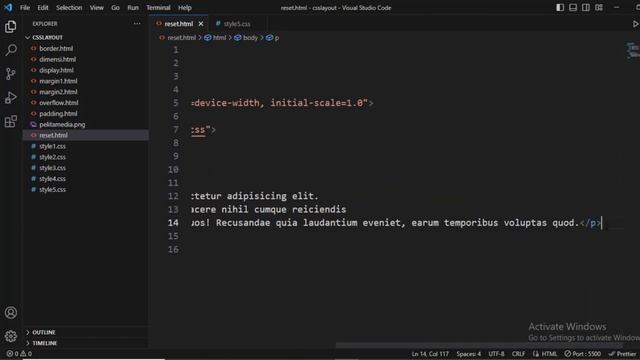Click the VS Code logo icon
640x360 pixels.
8,7
